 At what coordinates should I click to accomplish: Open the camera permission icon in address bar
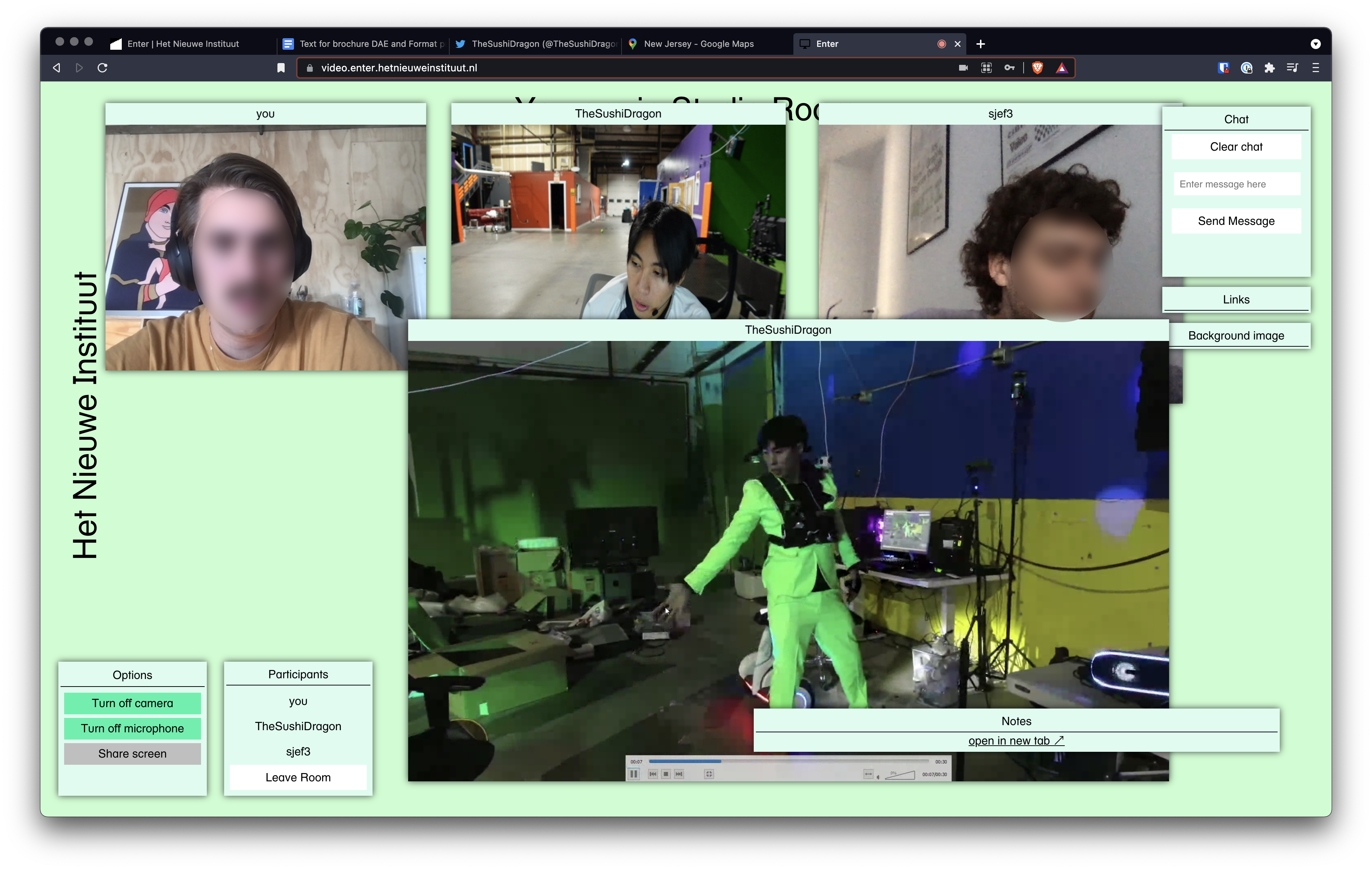[963, 68]
